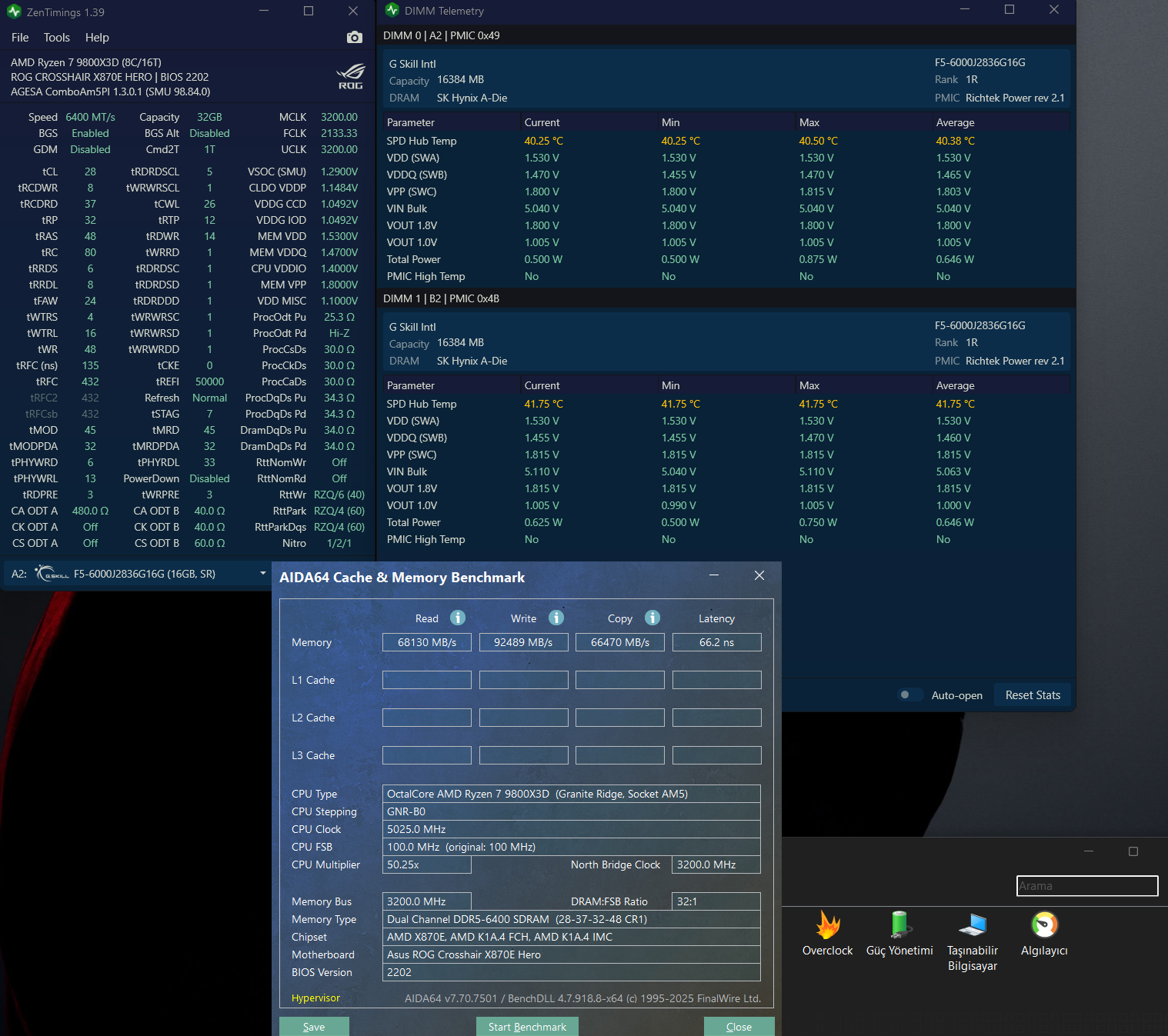Click the Nitro value 1/2/1
1168x1036 pixels.
pyautogui.click(x=339, y=543)
